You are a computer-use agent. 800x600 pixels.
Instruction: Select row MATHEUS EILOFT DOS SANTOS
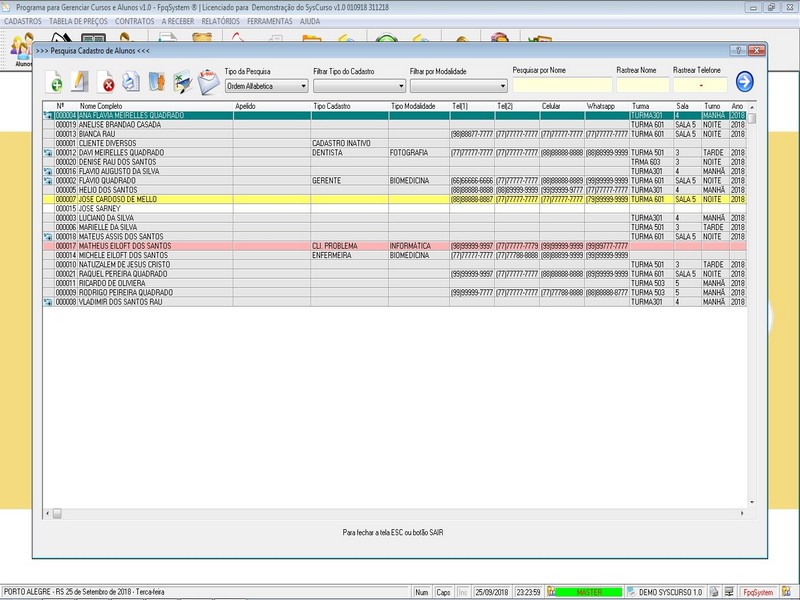click(x=394, y=246)
